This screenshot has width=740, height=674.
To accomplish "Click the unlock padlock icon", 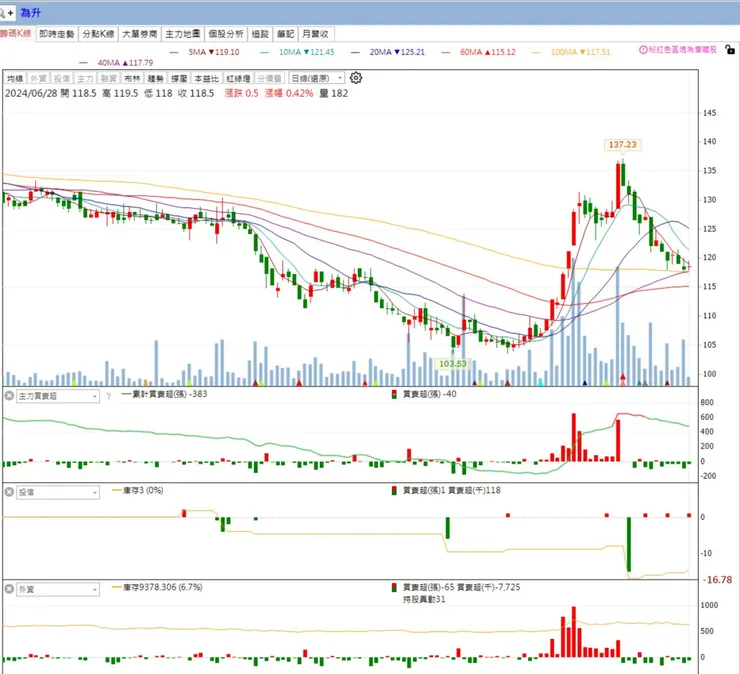I will click(x=729, y=49).
